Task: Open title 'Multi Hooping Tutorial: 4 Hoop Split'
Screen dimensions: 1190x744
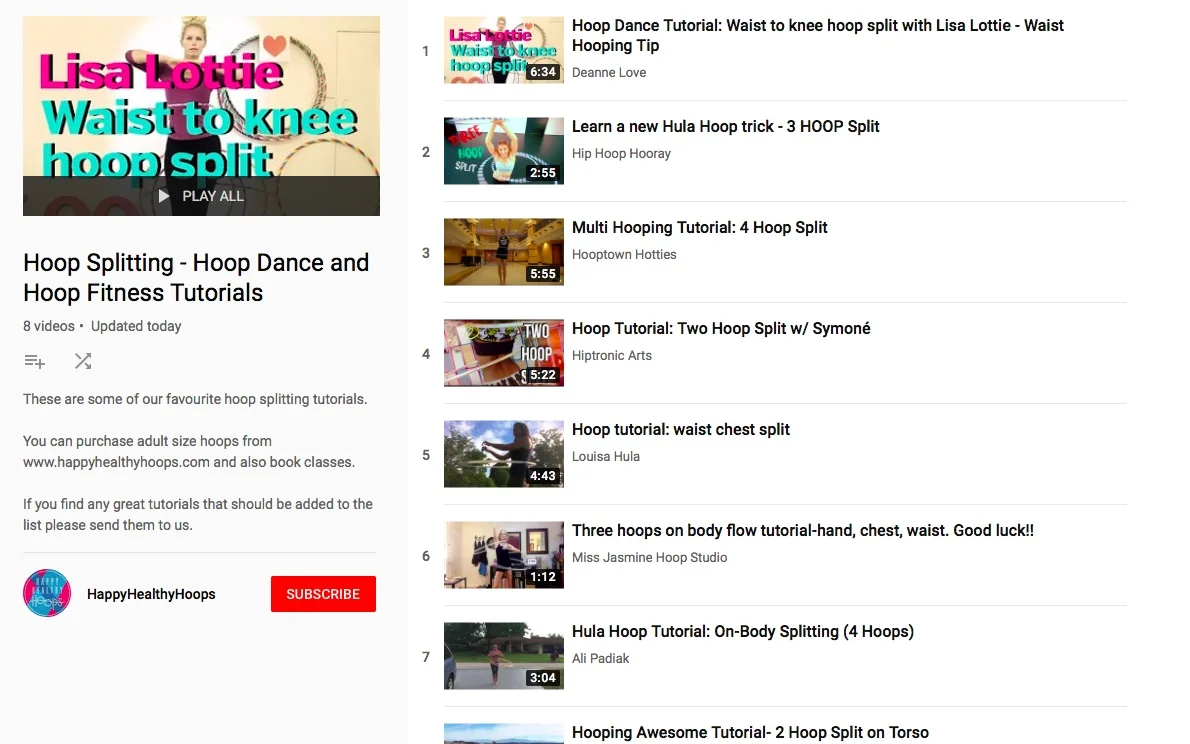Action: [x=699, y=228]
